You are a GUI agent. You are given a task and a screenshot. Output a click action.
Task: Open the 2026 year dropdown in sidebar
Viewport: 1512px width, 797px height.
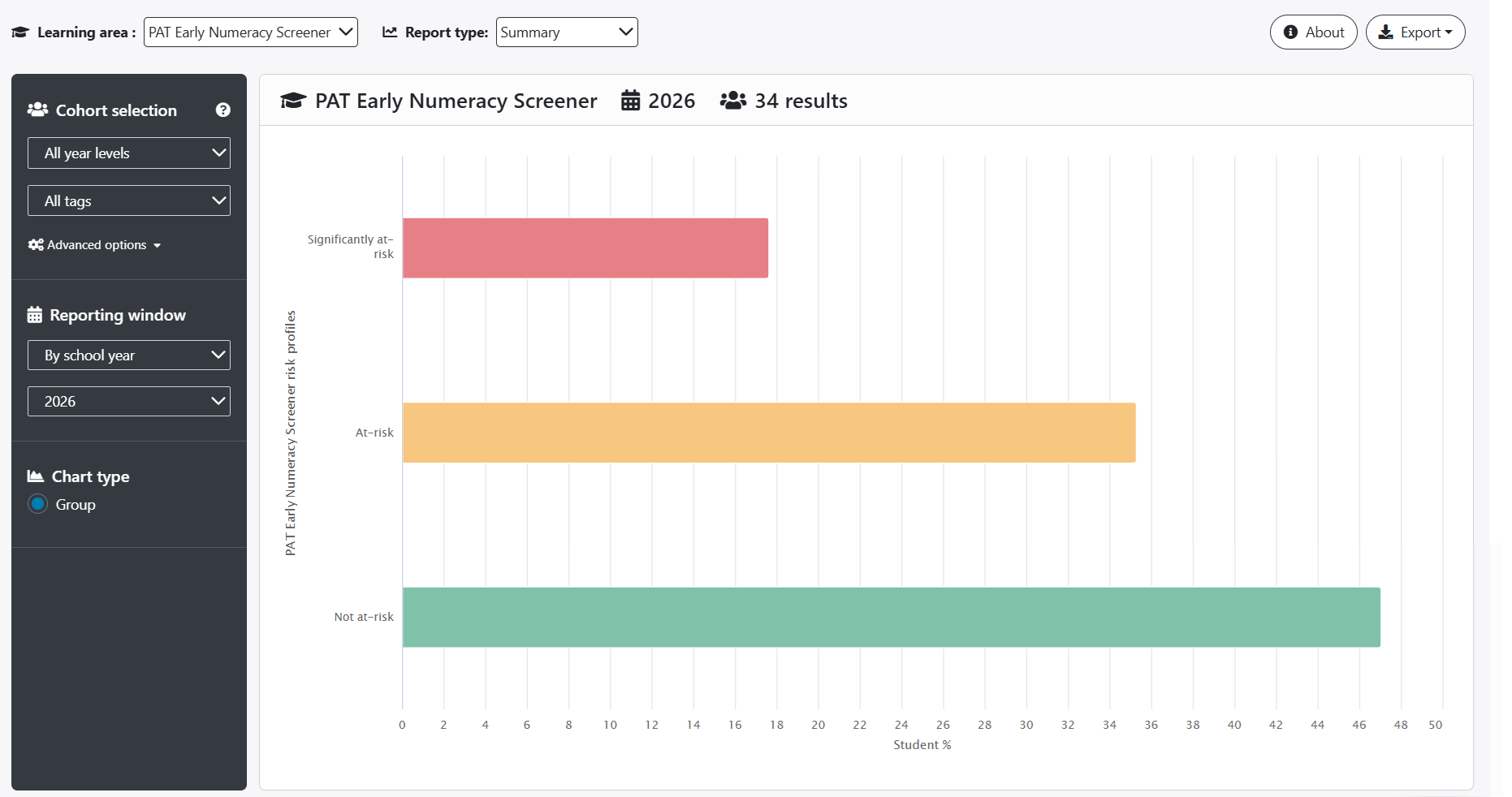[129, 402]
